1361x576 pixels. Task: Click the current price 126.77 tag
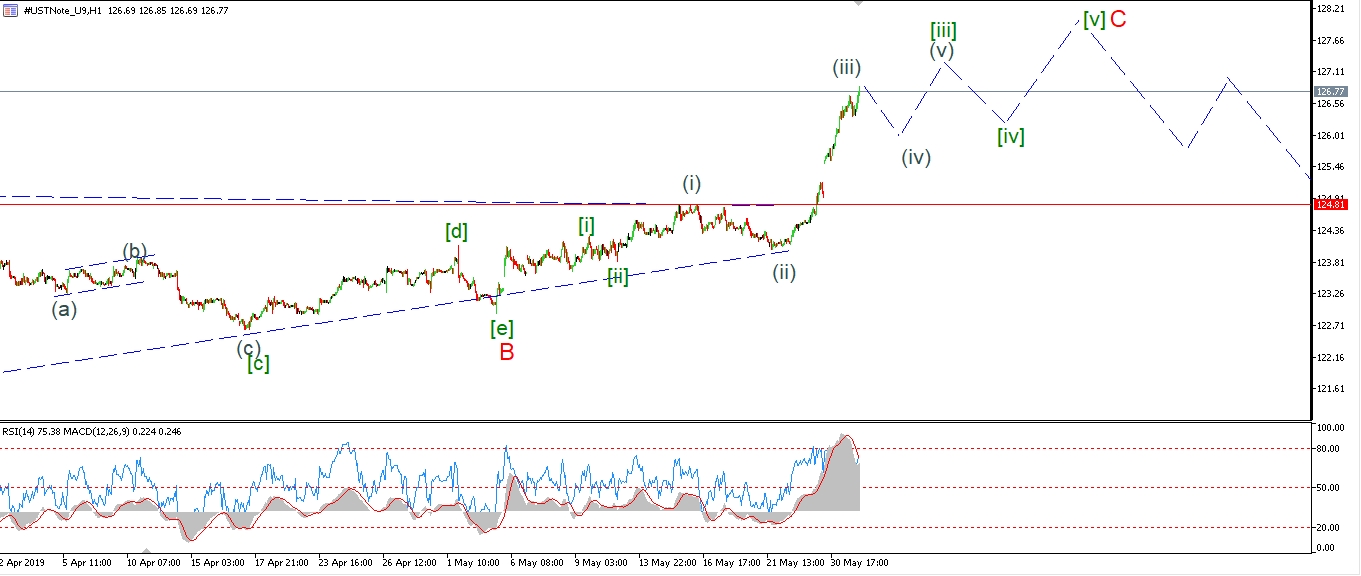click(1333, 91)
